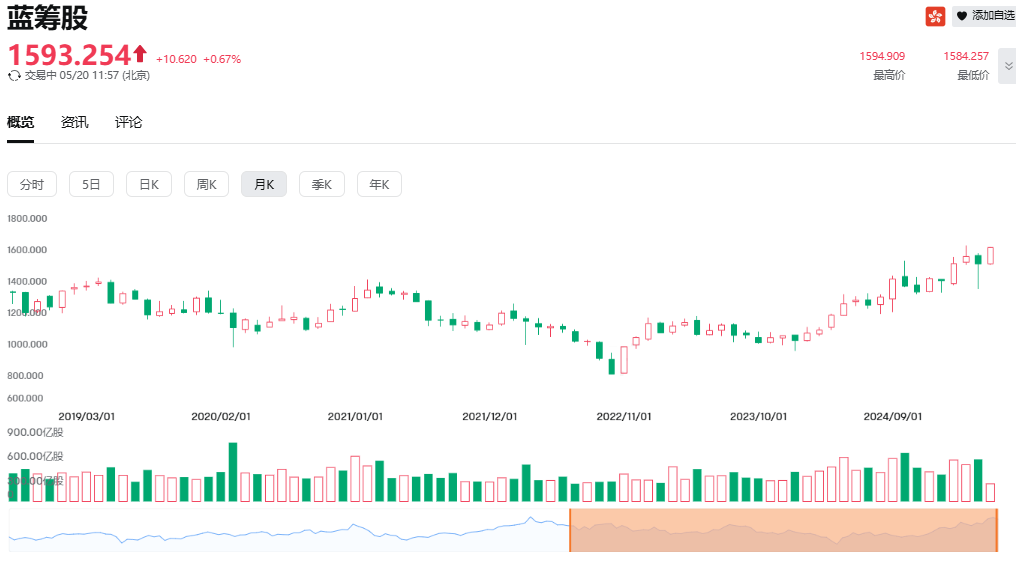The image size is (1016, 561).
Task: Click the index value 1593.254
Action: pos(70,55)
